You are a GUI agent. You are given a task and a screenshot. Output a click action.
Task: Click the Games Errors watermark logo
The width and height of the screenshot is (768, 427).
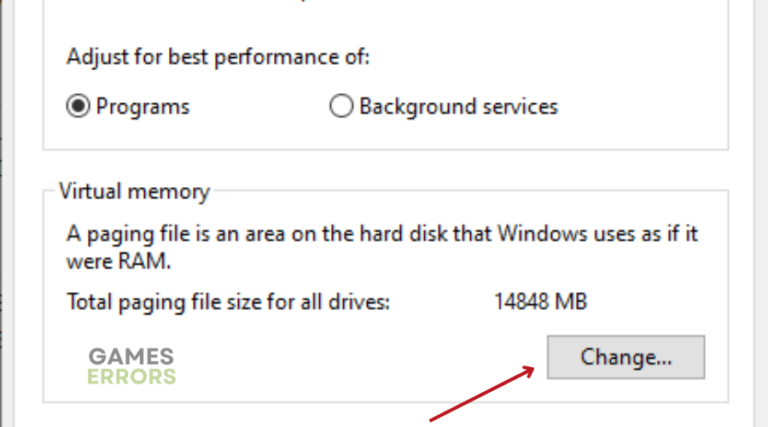131,366
